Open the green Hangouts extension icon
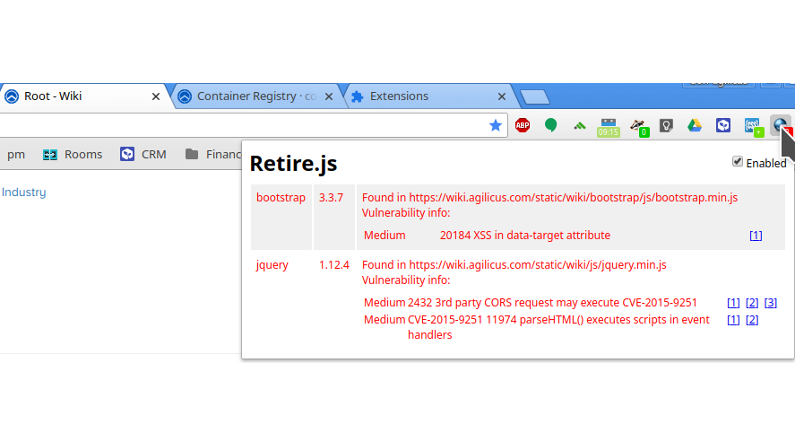Viewport: 795px width, 447px height. tap(550, 125)
